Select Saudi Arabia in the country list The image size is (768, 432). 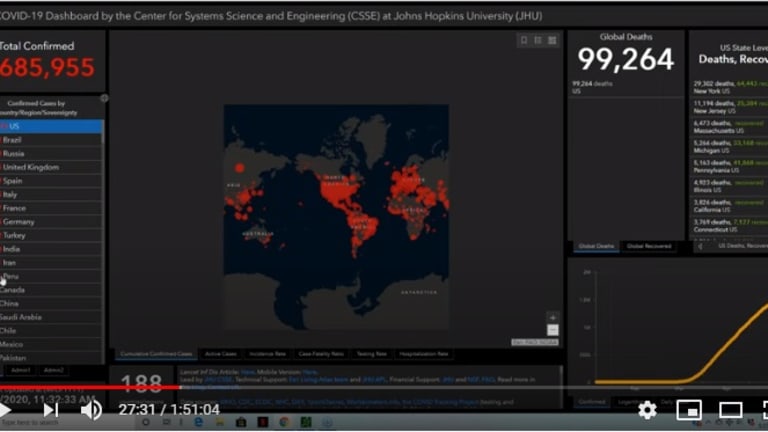(51, 317)
